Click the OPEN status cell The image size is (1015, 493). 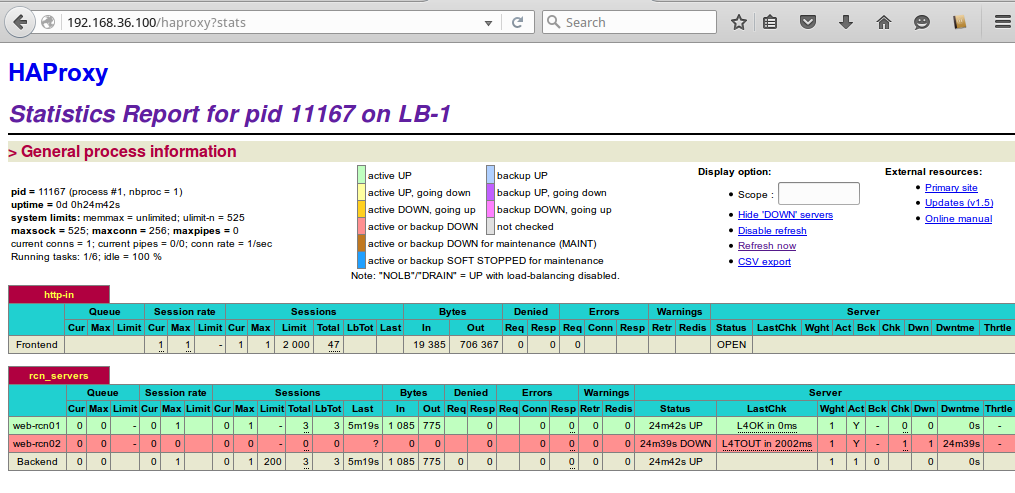click(x=731, y=345)
